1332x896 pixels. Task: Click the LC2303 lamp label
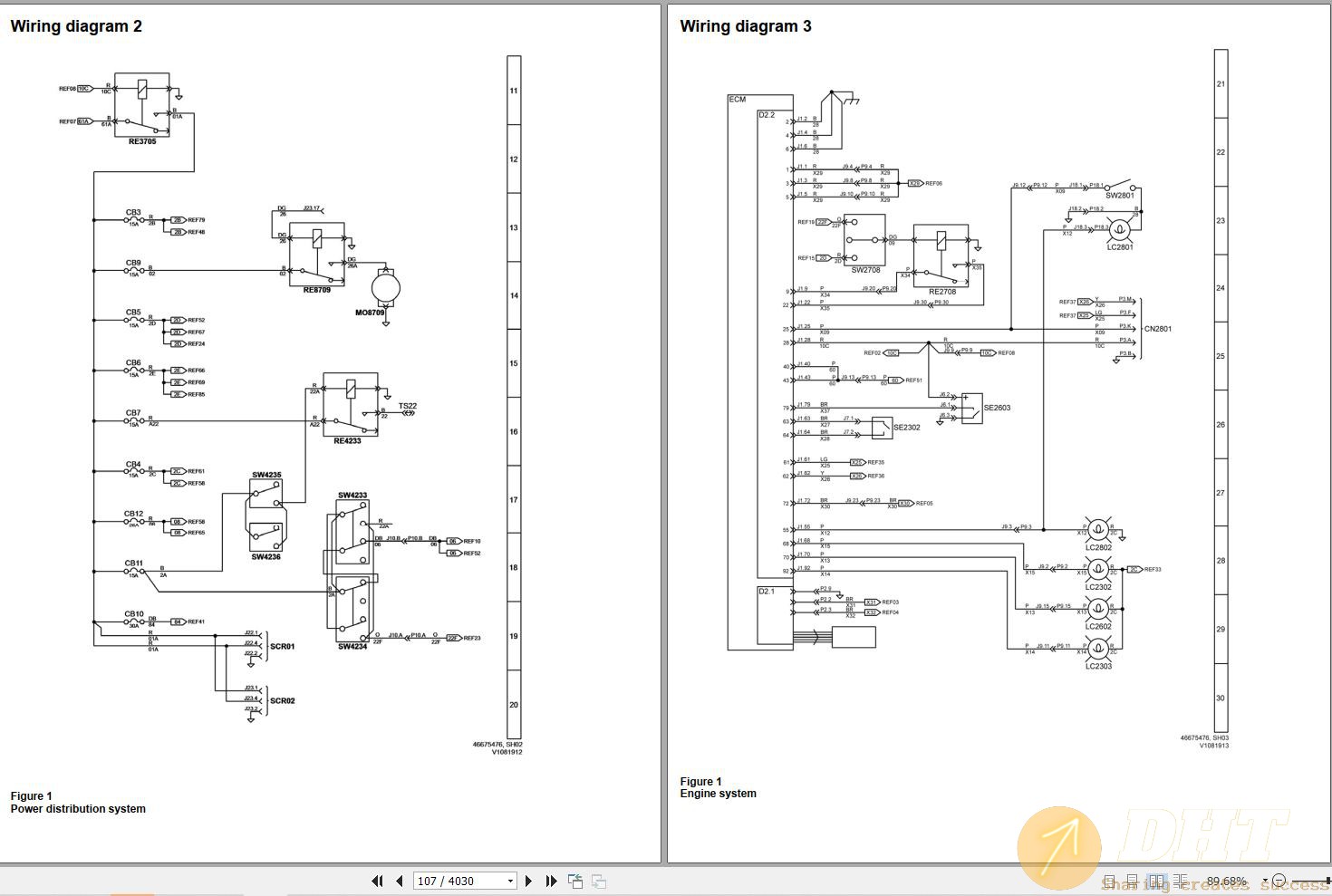[1098, 667]
